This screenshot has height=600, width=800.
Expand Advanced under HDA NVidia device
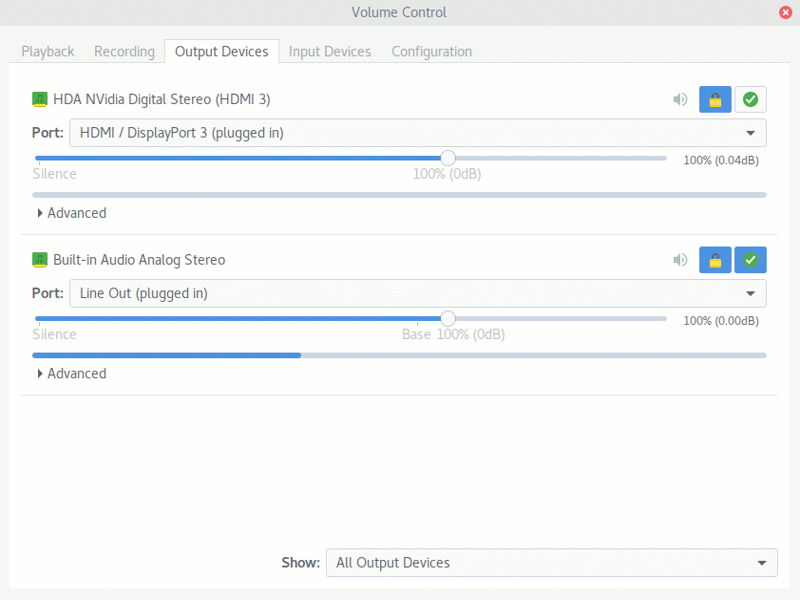(x=71, y=213)
